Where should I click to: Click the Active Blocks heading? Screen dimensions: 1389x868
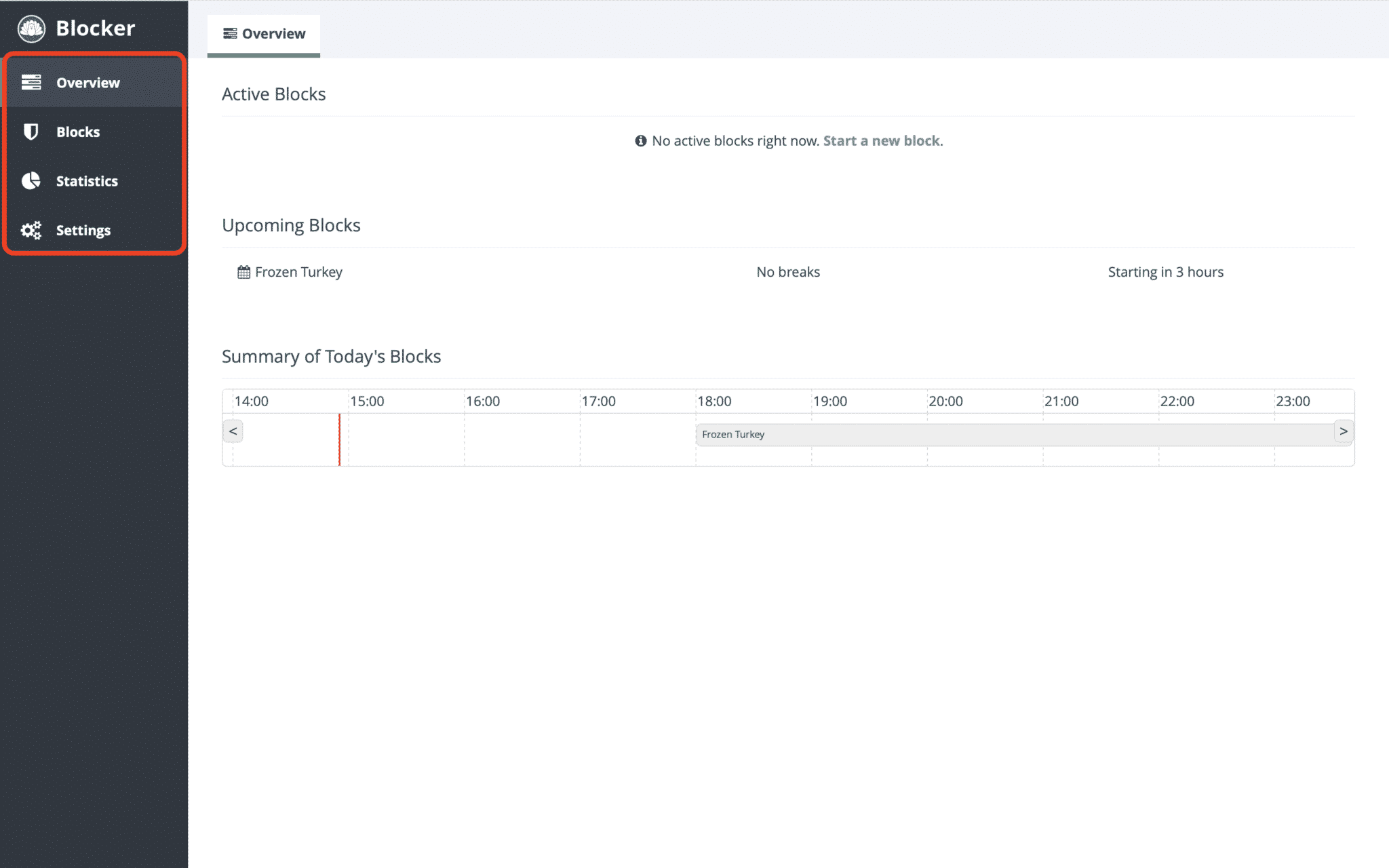point(274,94)
